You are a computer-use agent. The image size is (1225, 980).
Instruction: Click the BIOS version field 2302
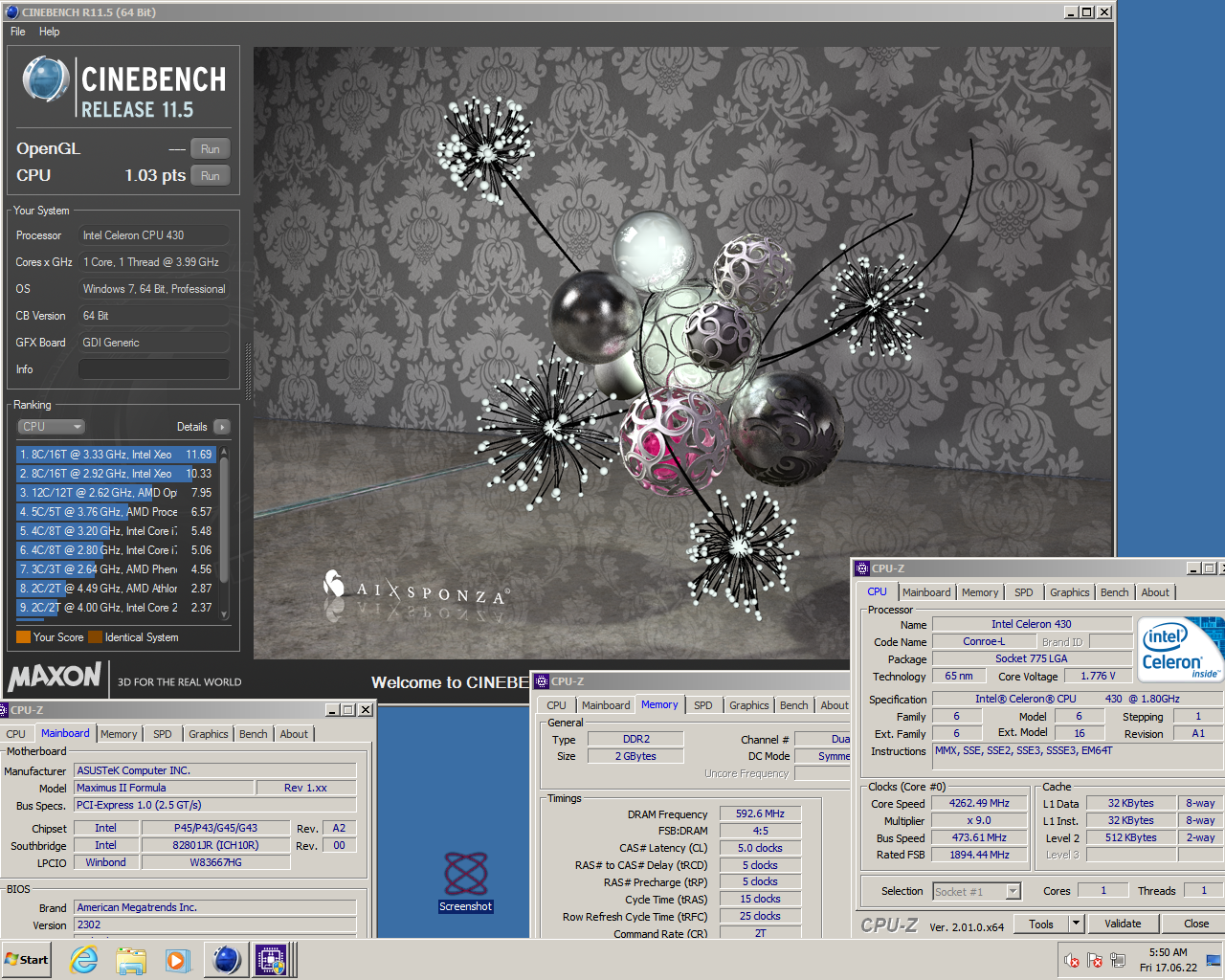pos(215,924)
